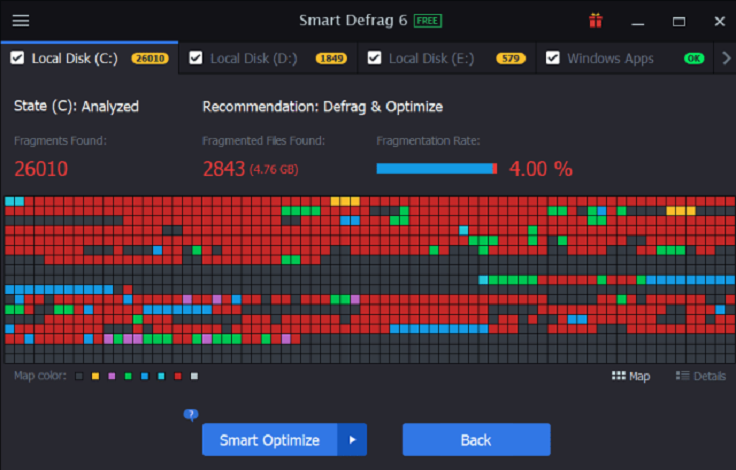Select the dark gray map color swatch
Image resolution: width=736 pixels, height=470 pixels.
79,376
